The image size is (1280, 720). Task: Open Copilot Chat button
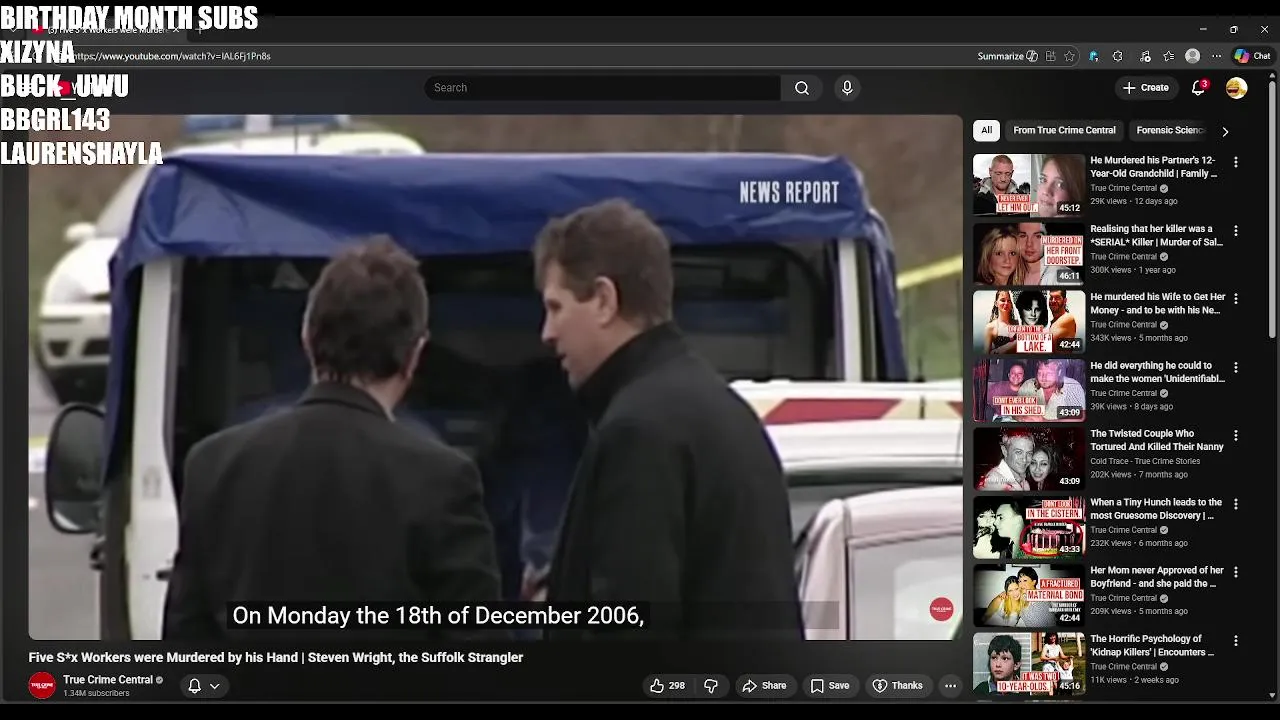pyautogui.click(x=1252, y=56)
